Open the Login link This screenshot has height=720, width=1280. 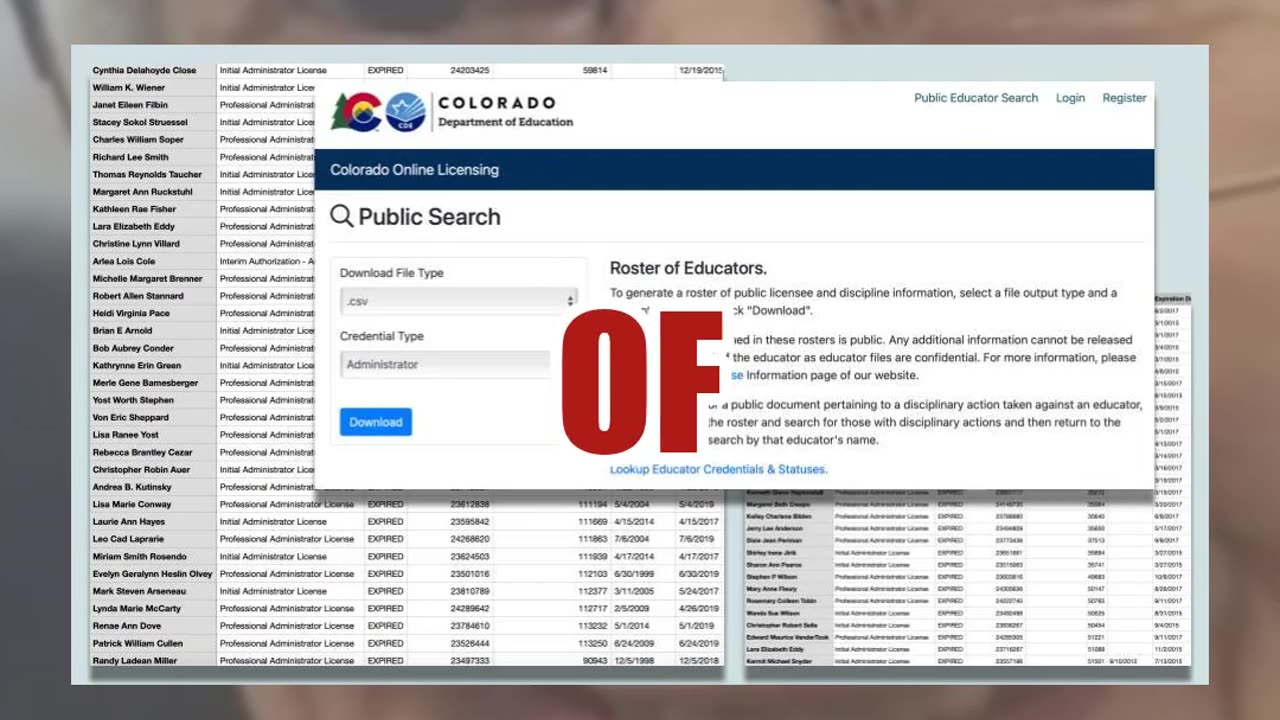click(1070, 98)
